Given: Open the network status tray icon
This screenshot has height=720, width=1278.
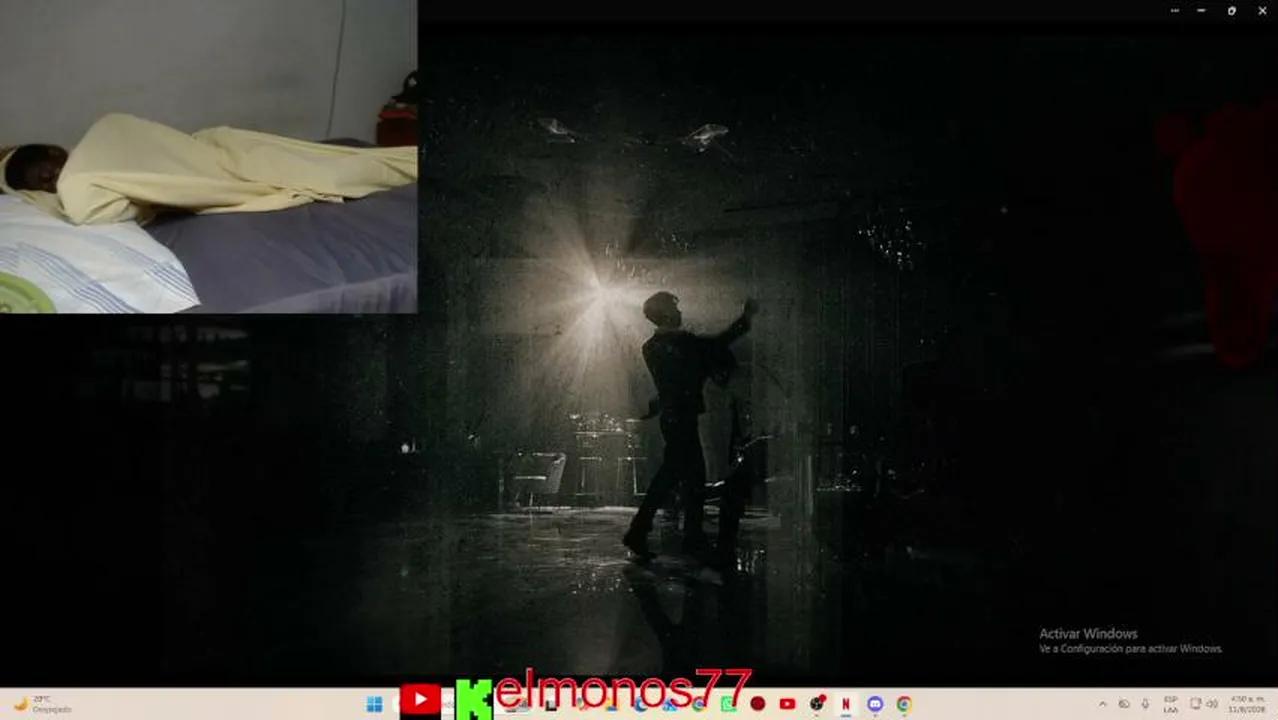Looking at the screenshot, I should pyautogui.click(x=1195, y=704).
